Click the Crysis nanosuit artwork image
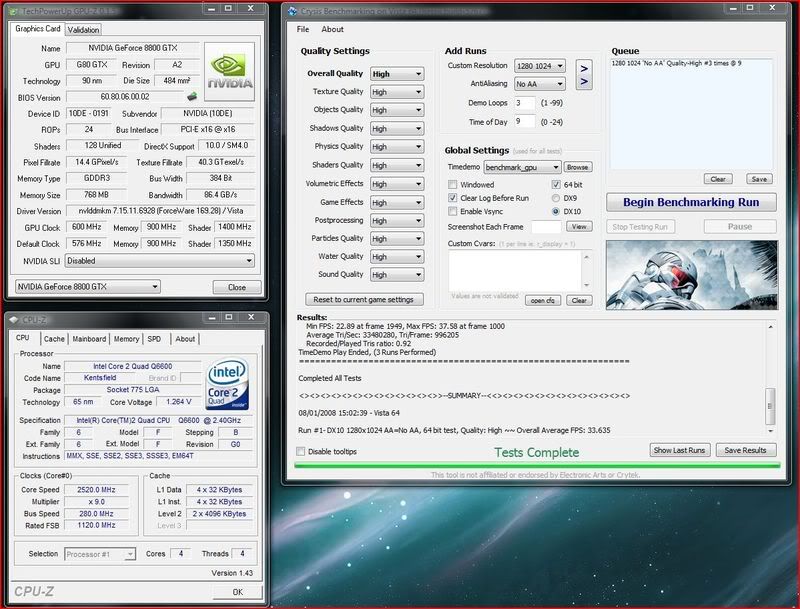The width and height of the screenshot is (800, 609). click(x=691, y=275)
